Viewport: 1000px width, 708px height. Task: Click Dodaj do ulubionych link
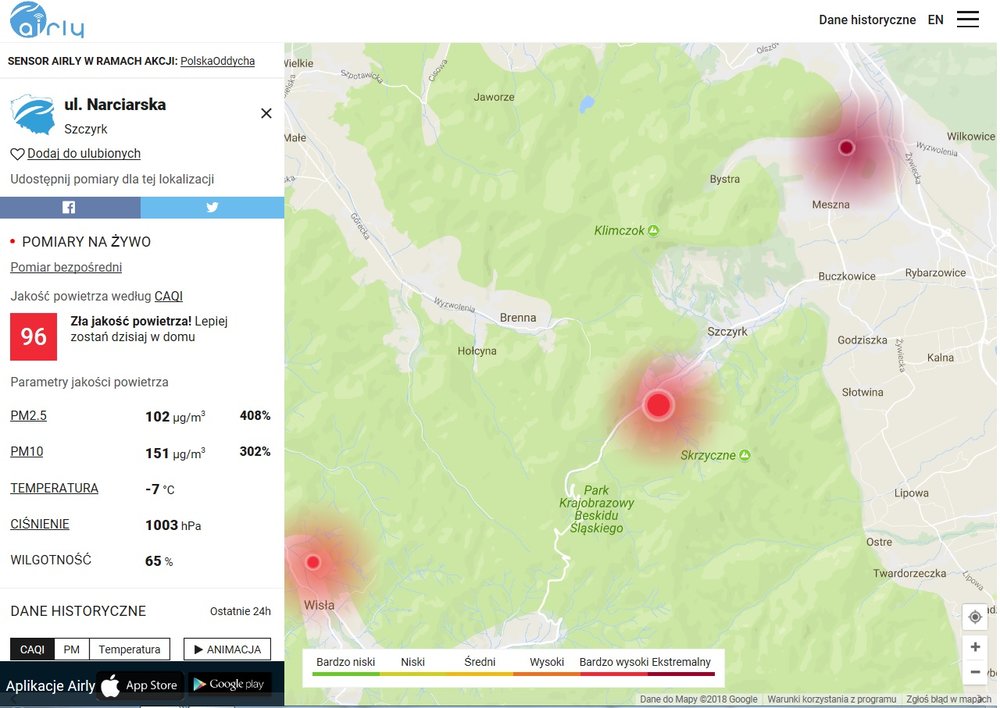coord(84,154)
